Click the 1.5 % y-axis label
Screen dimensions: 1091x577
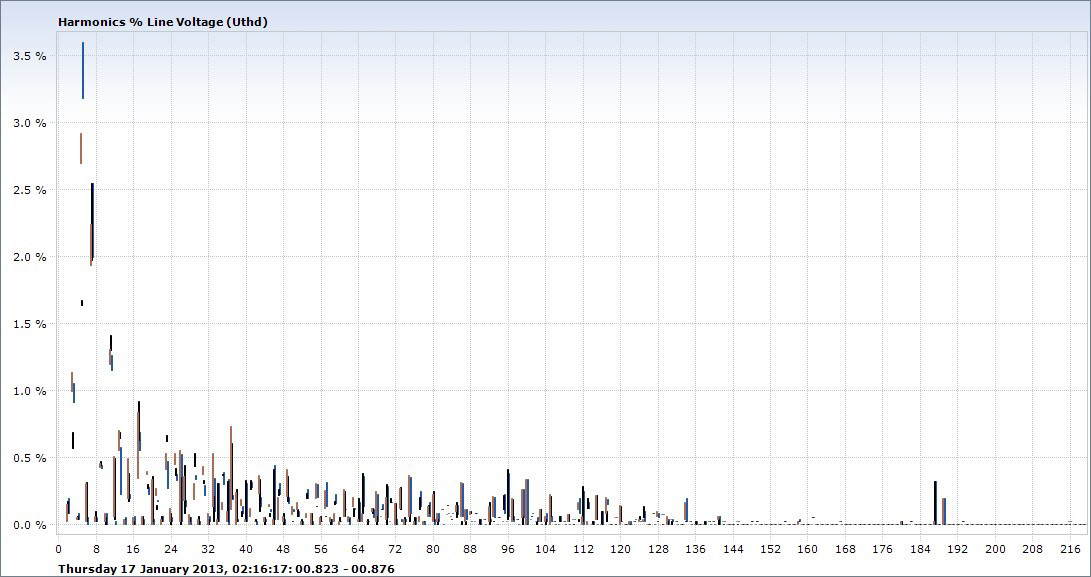point(30,324)
